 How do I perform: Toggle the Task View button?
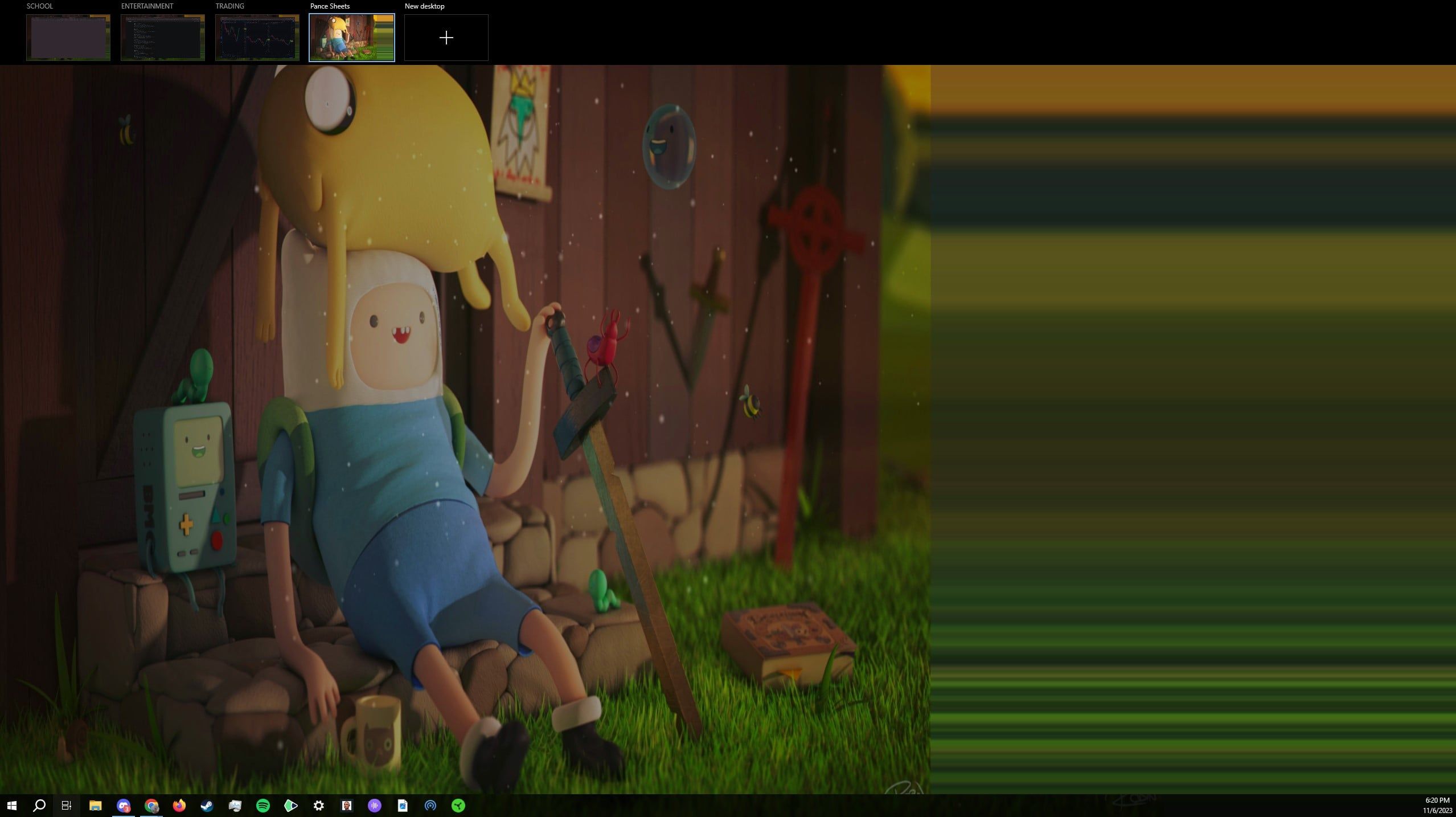click(67, 806)
